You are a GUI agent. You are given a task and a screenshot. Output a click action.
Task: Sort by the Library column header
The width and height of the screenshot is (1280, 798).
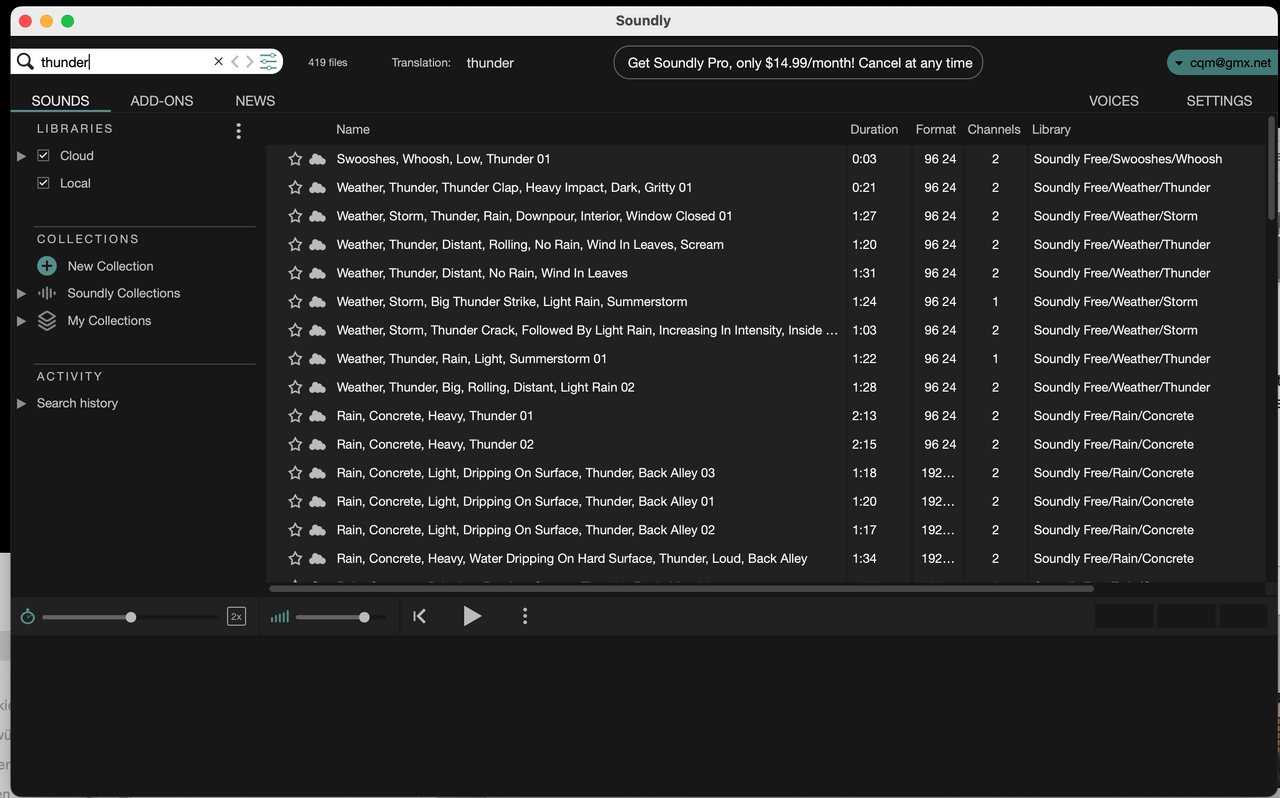1051,130
